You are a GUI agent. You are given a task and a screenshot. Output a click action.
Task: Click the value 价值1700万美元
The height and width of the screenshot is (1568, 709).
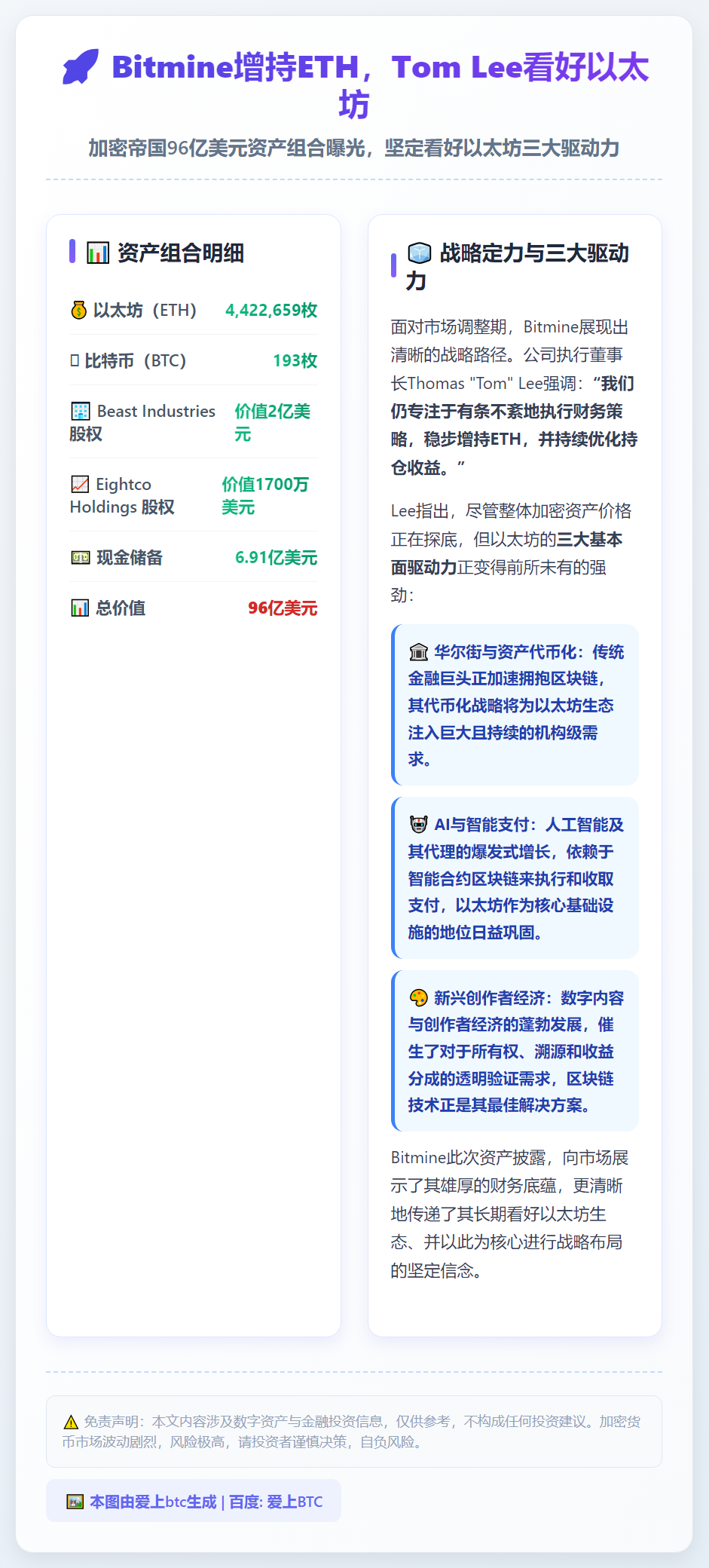(265, 495)
